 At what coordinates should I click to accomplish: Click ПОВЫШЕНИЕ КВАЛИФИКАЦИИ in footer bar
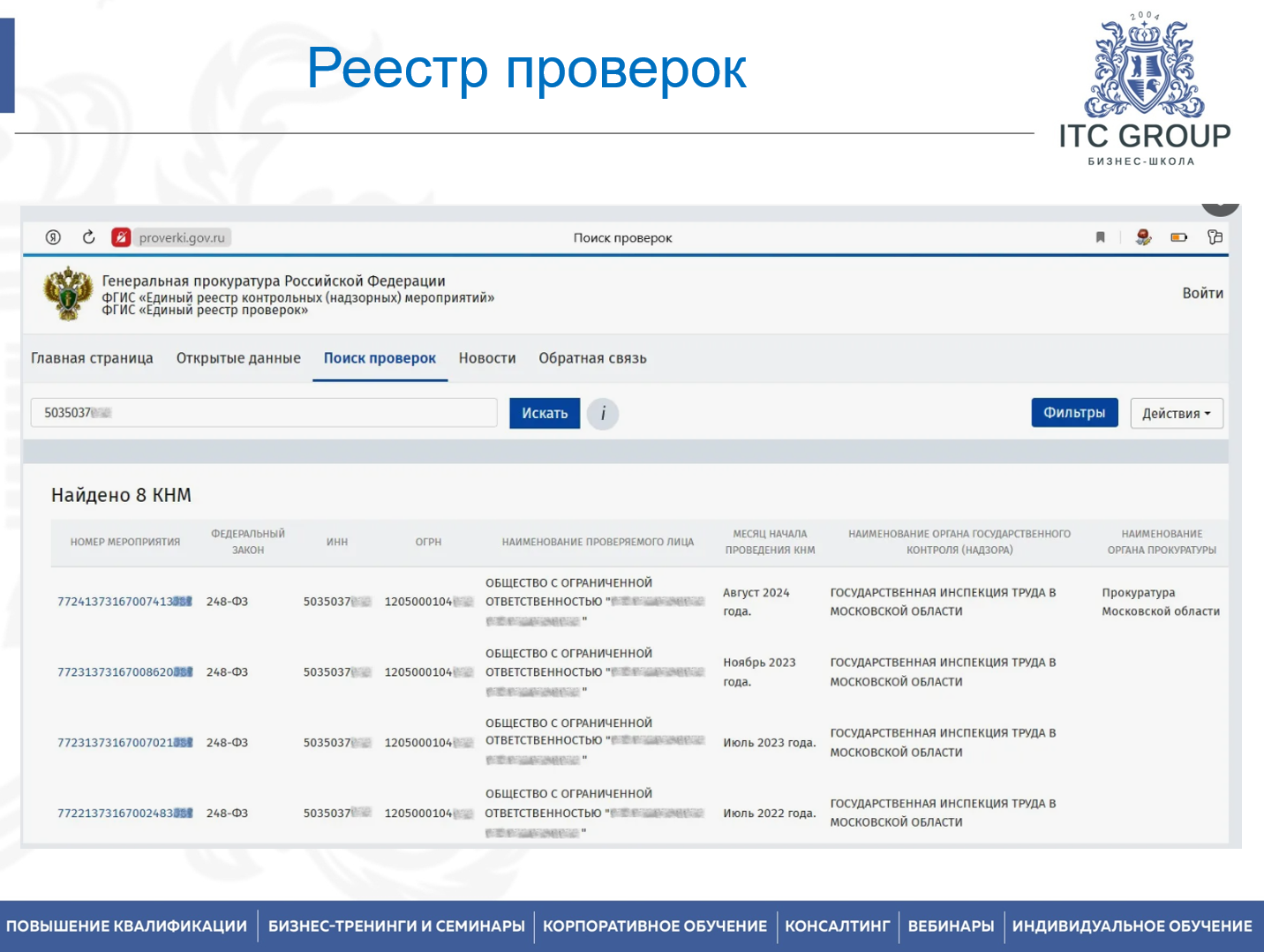[126, 926]
